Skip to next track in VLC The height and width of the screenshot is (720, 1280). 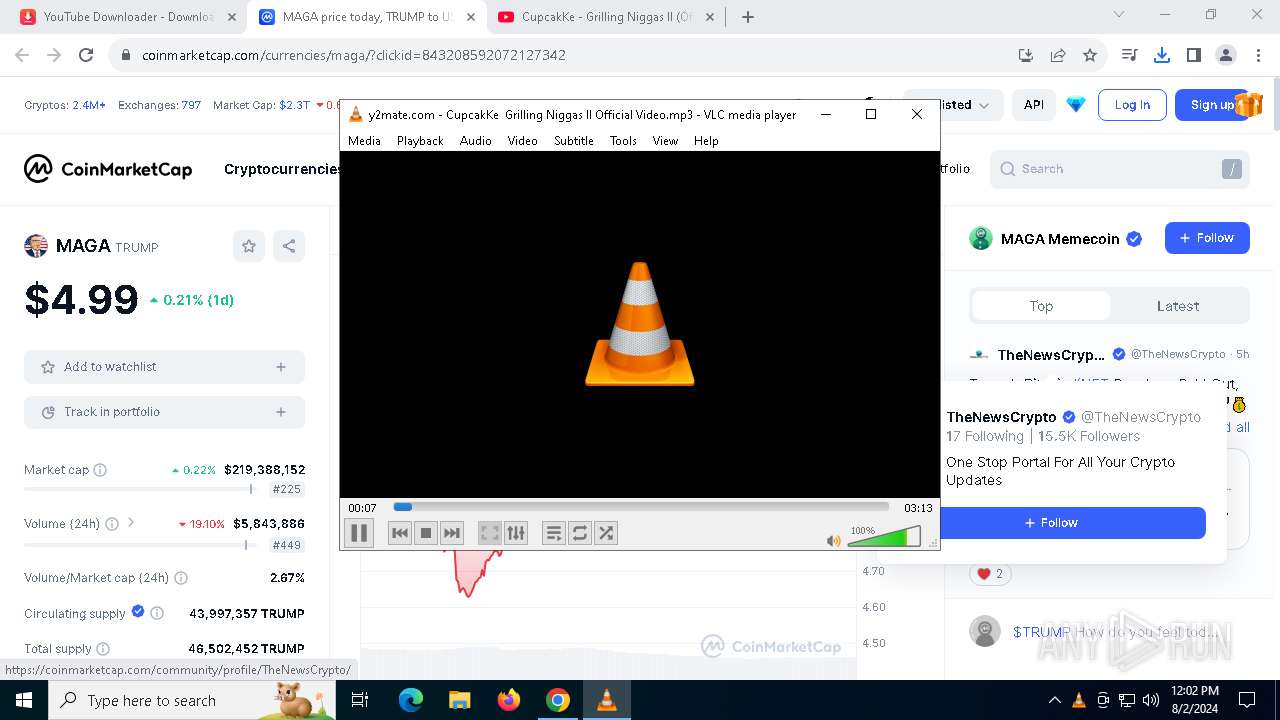(452, 533)
